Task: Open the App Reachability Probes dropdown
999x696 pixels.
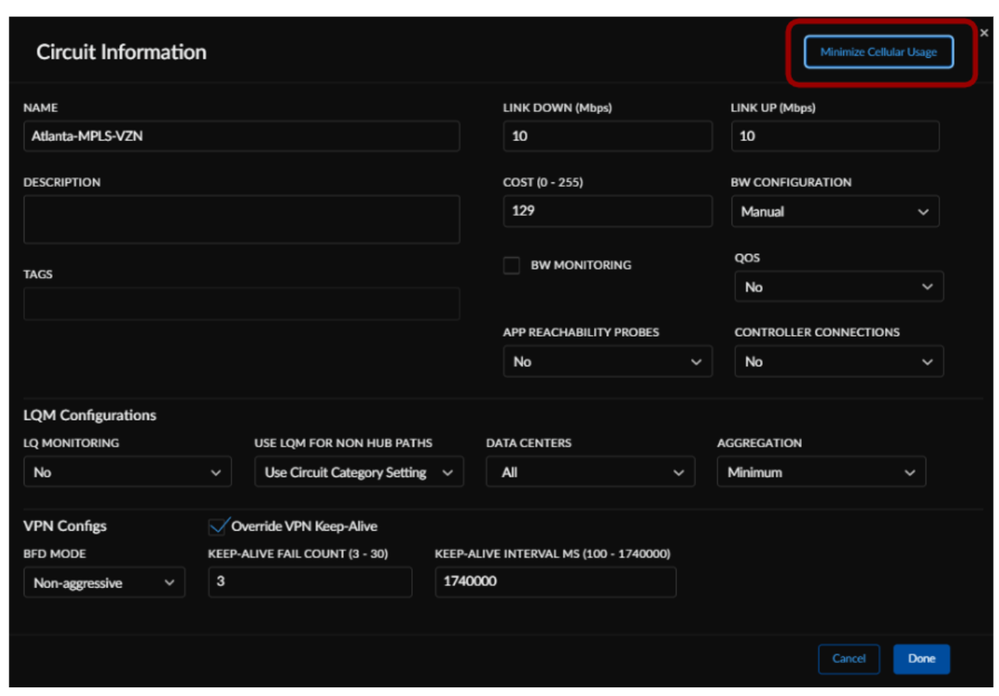Action: (607, 362)
